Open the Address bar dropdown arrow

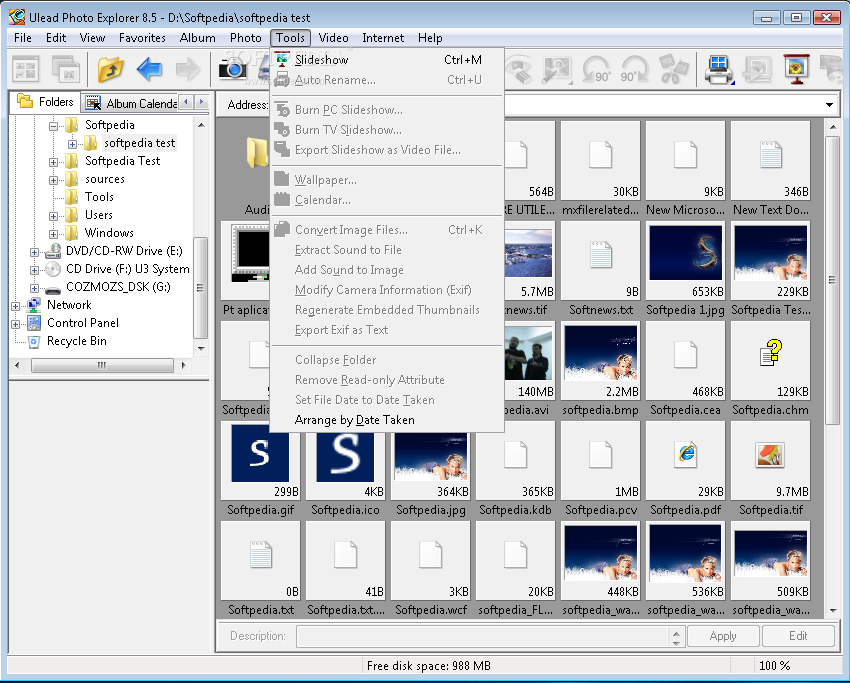pyautogui.click(x=829, y=104)
